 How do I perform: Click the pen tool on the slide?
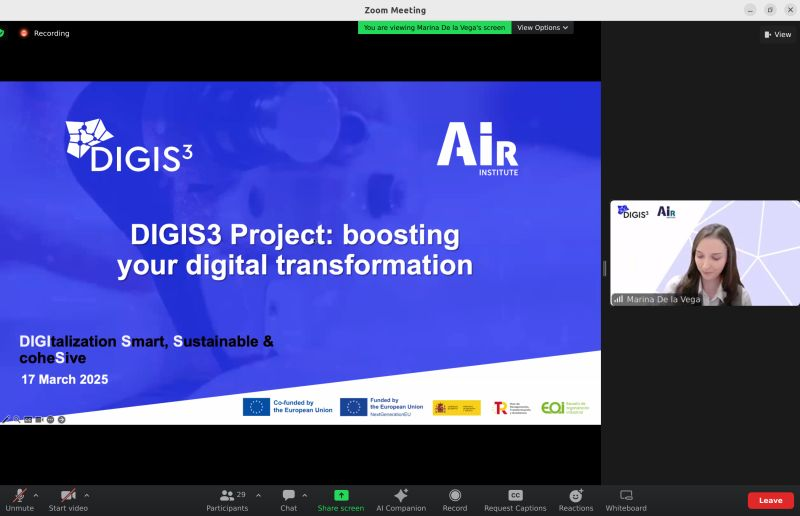(6, 420)
